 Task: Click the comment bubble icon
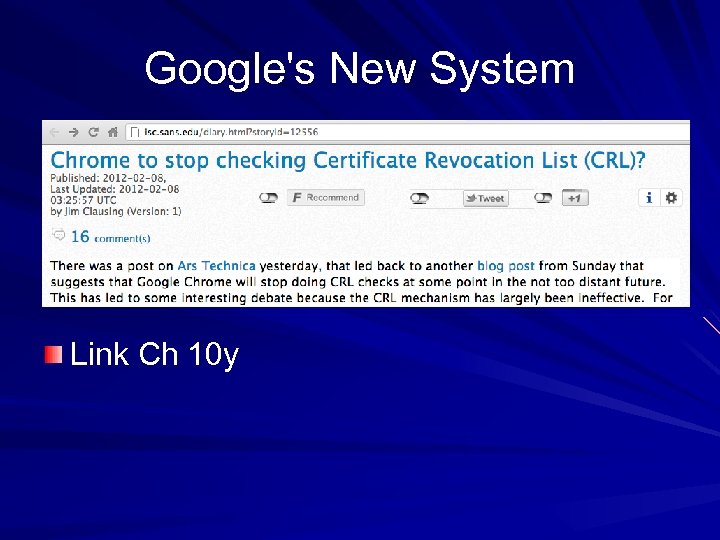[58, 235]
